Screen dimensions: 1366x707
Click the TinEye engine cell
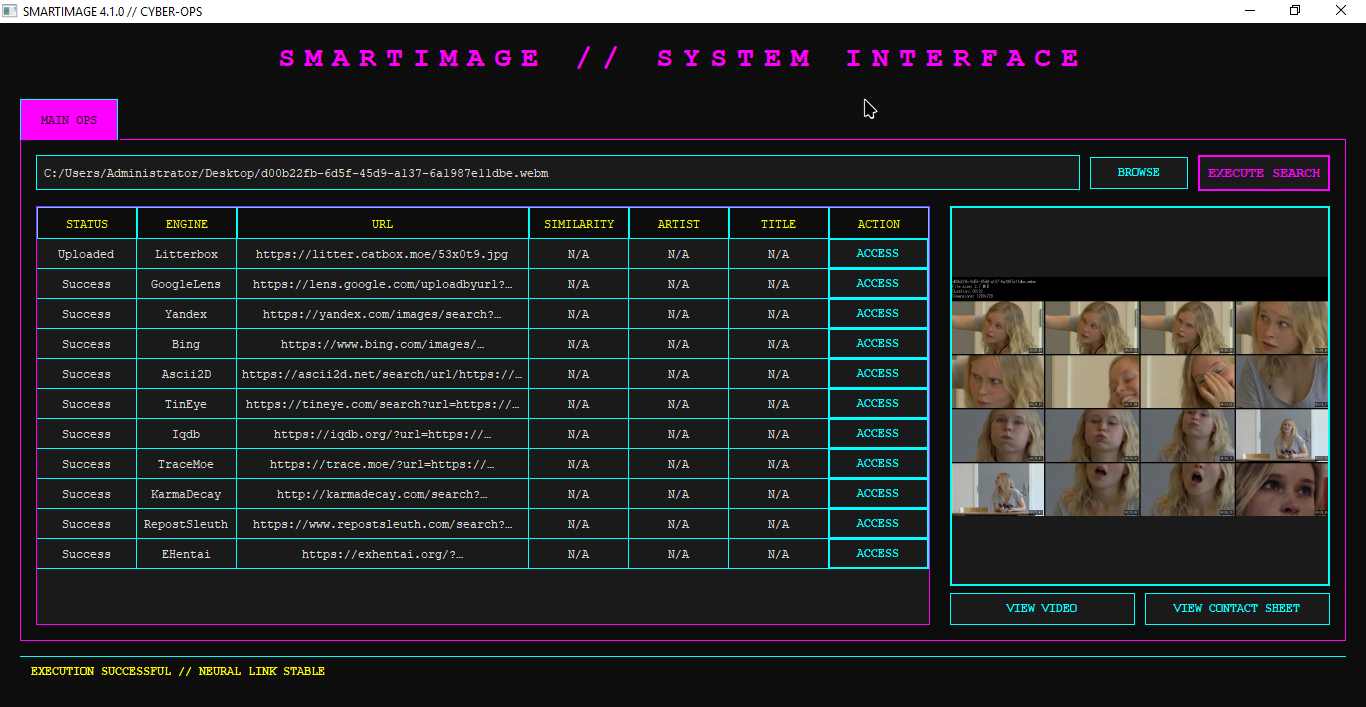[x=187, y=404]
